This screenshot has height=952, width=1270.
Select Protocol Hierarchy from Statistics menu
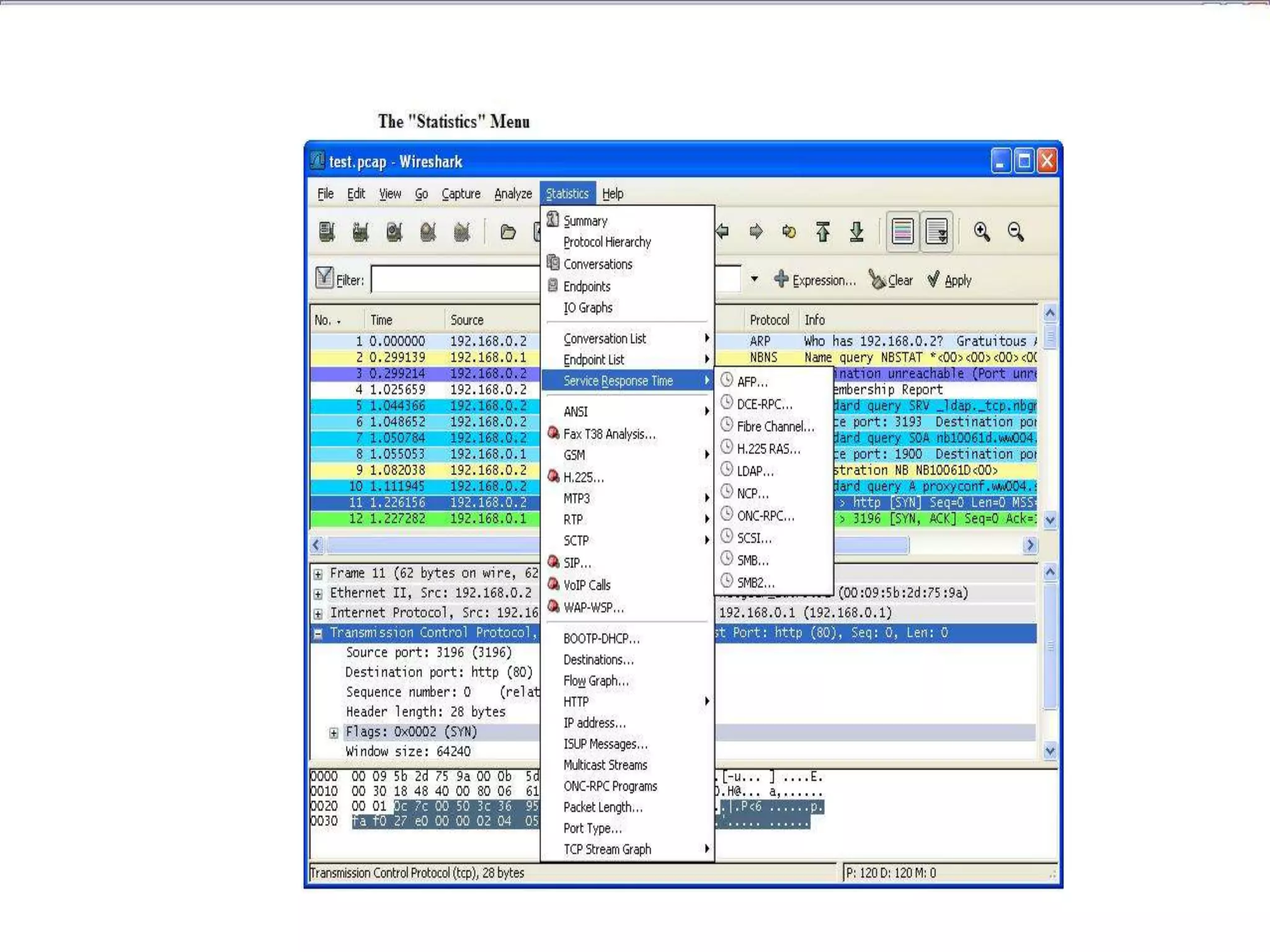click(606, 242)
